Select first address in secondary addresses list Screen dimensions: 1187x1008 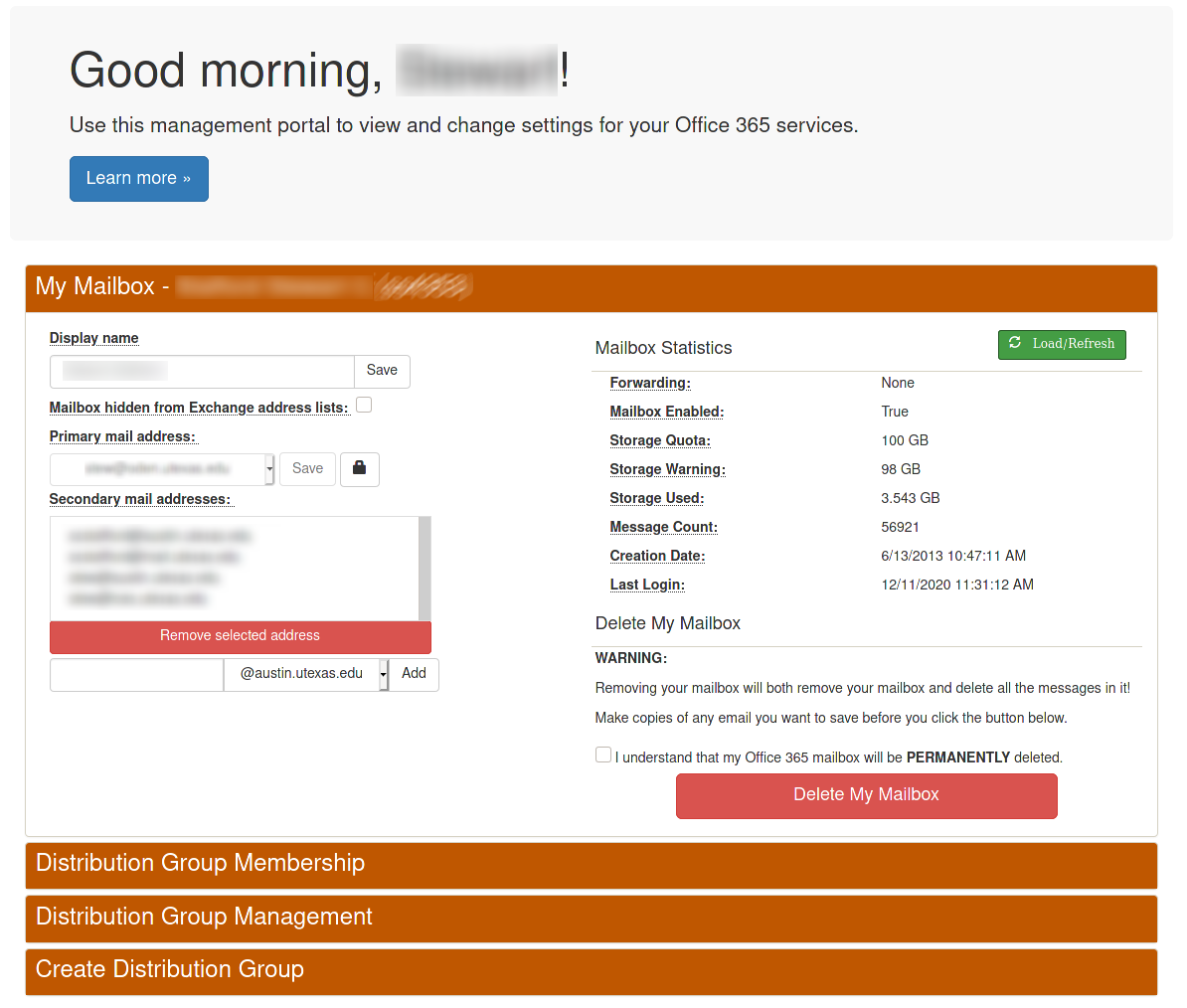(x=159, y=536)
